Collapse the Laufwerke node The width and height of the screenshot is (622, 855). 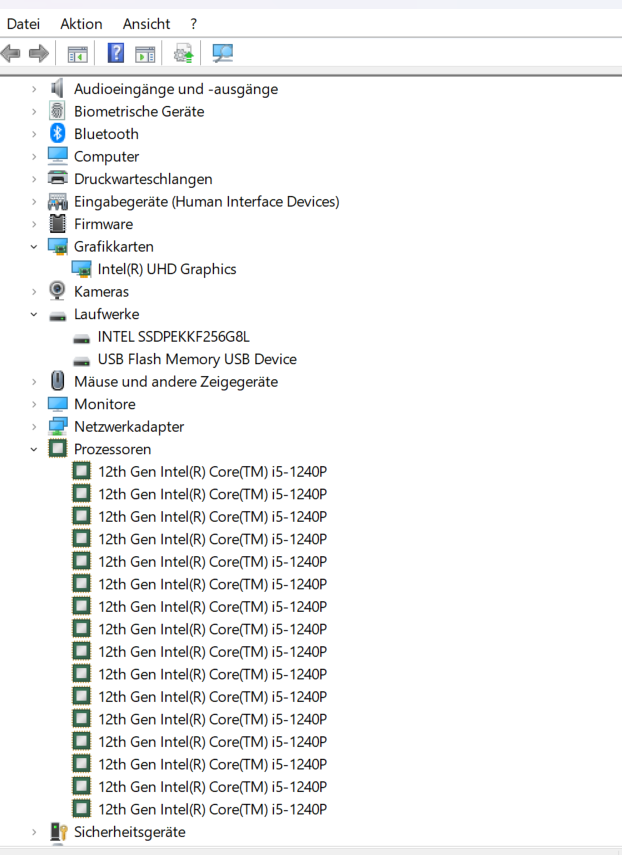click(34, 314)
